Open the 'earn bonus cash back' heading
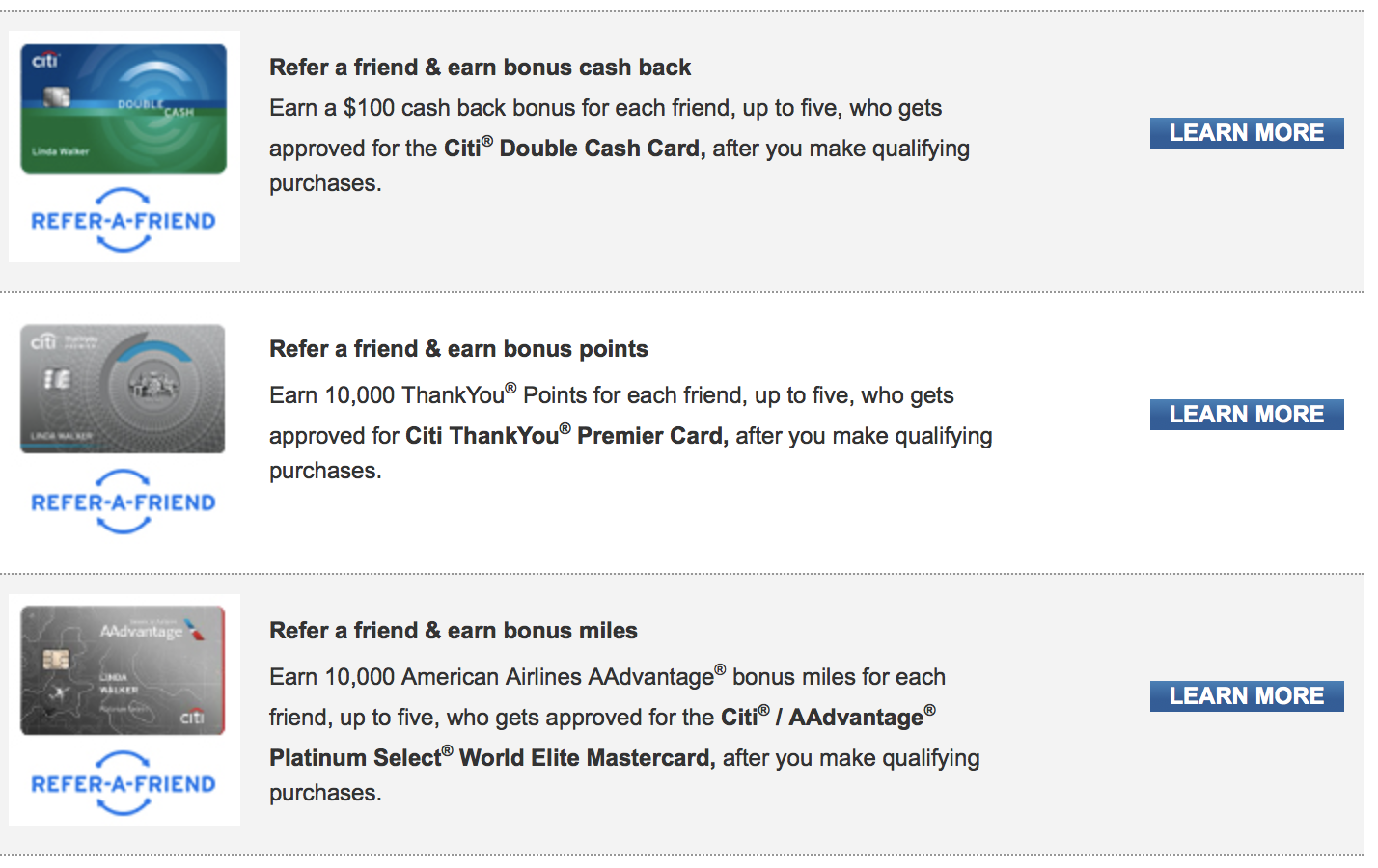1378x868 pixels. pos(481,68)
